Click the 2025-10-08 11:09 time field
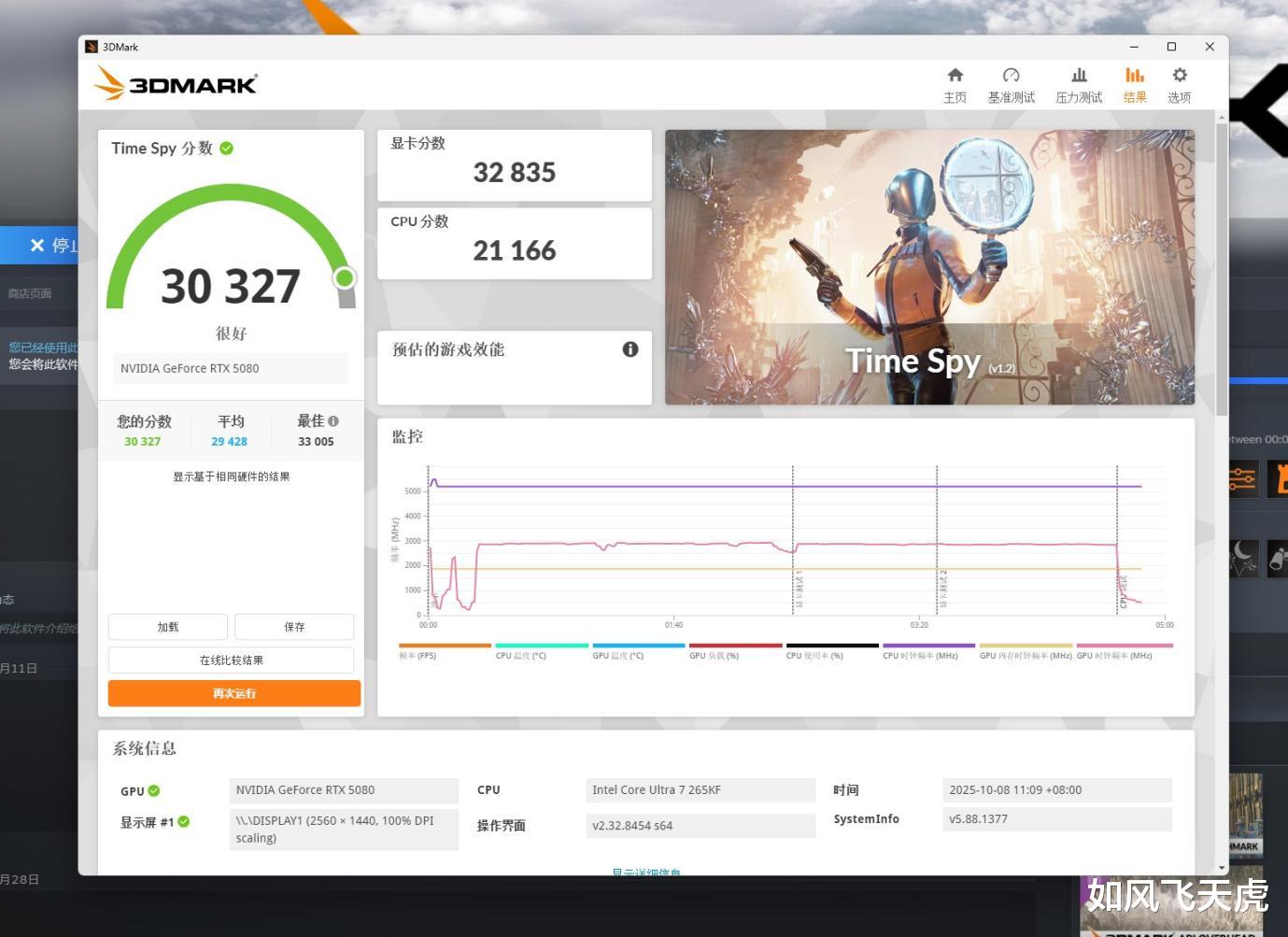The width and height of the screenshot is (1288, 937). coord(1057,790)
